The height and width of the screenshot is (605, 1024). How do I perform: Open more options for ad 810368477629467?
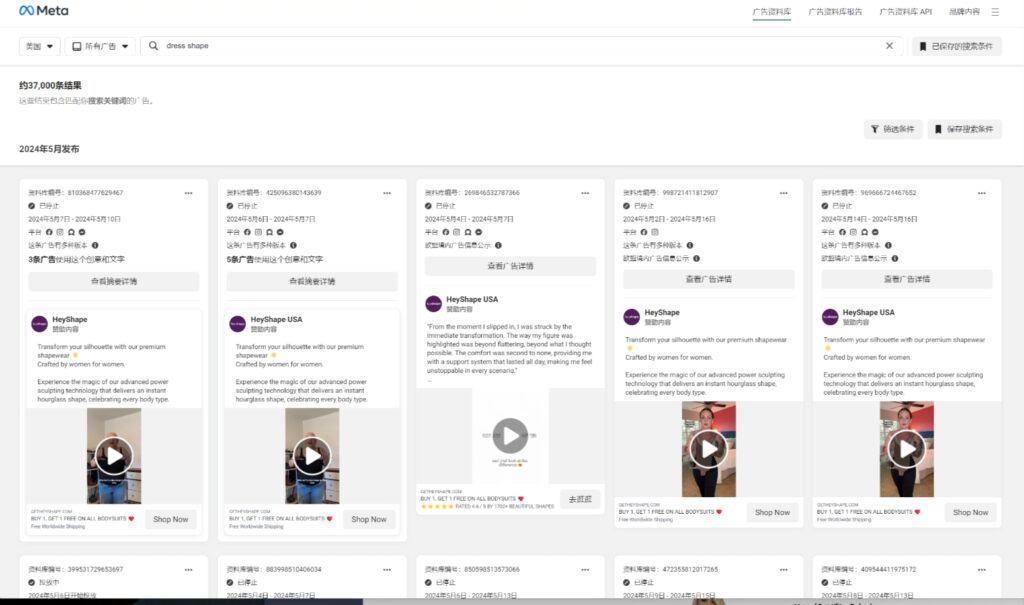point(189,193)
